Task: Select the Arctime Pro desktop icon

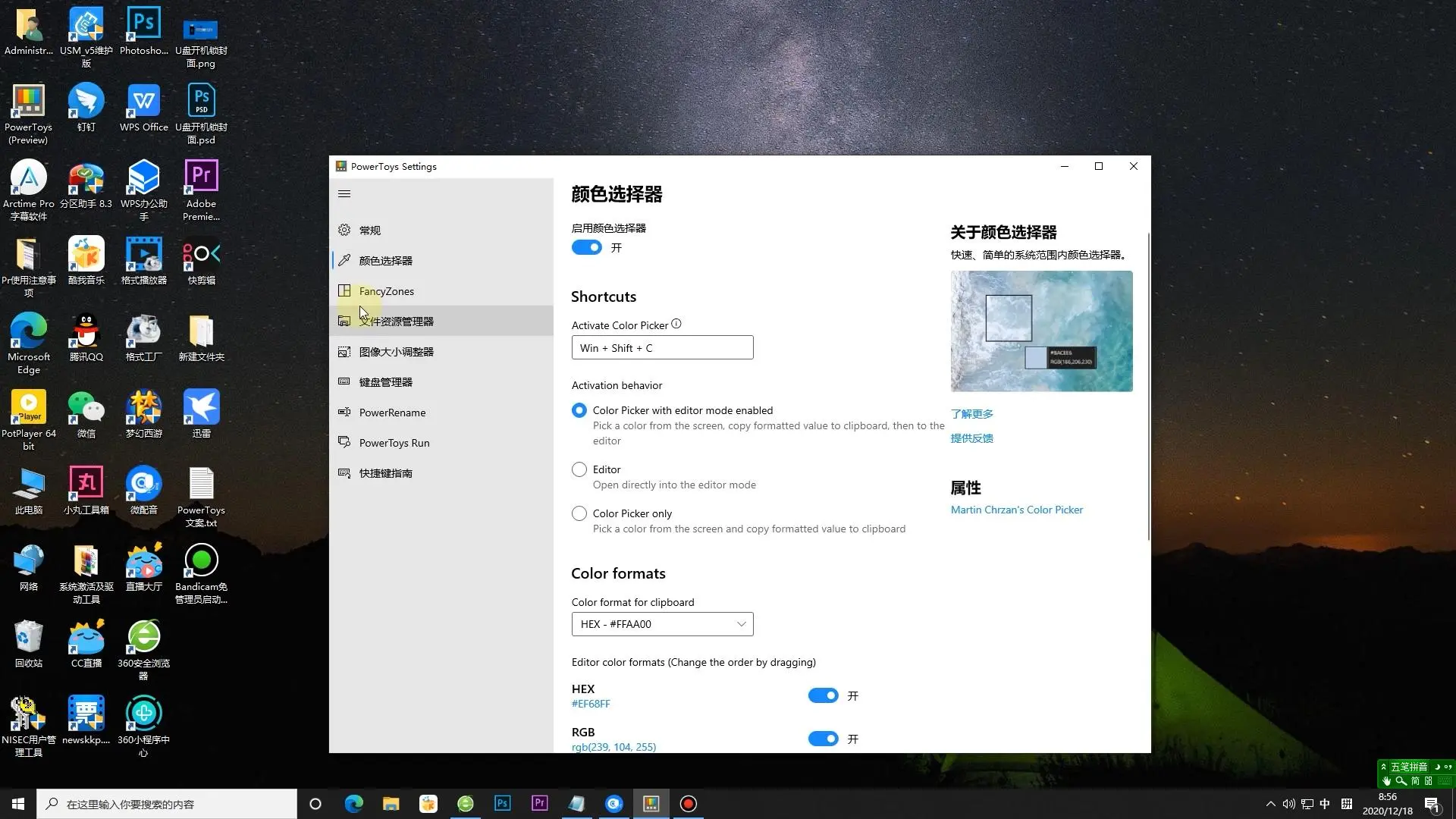Action: click(29, 190)
